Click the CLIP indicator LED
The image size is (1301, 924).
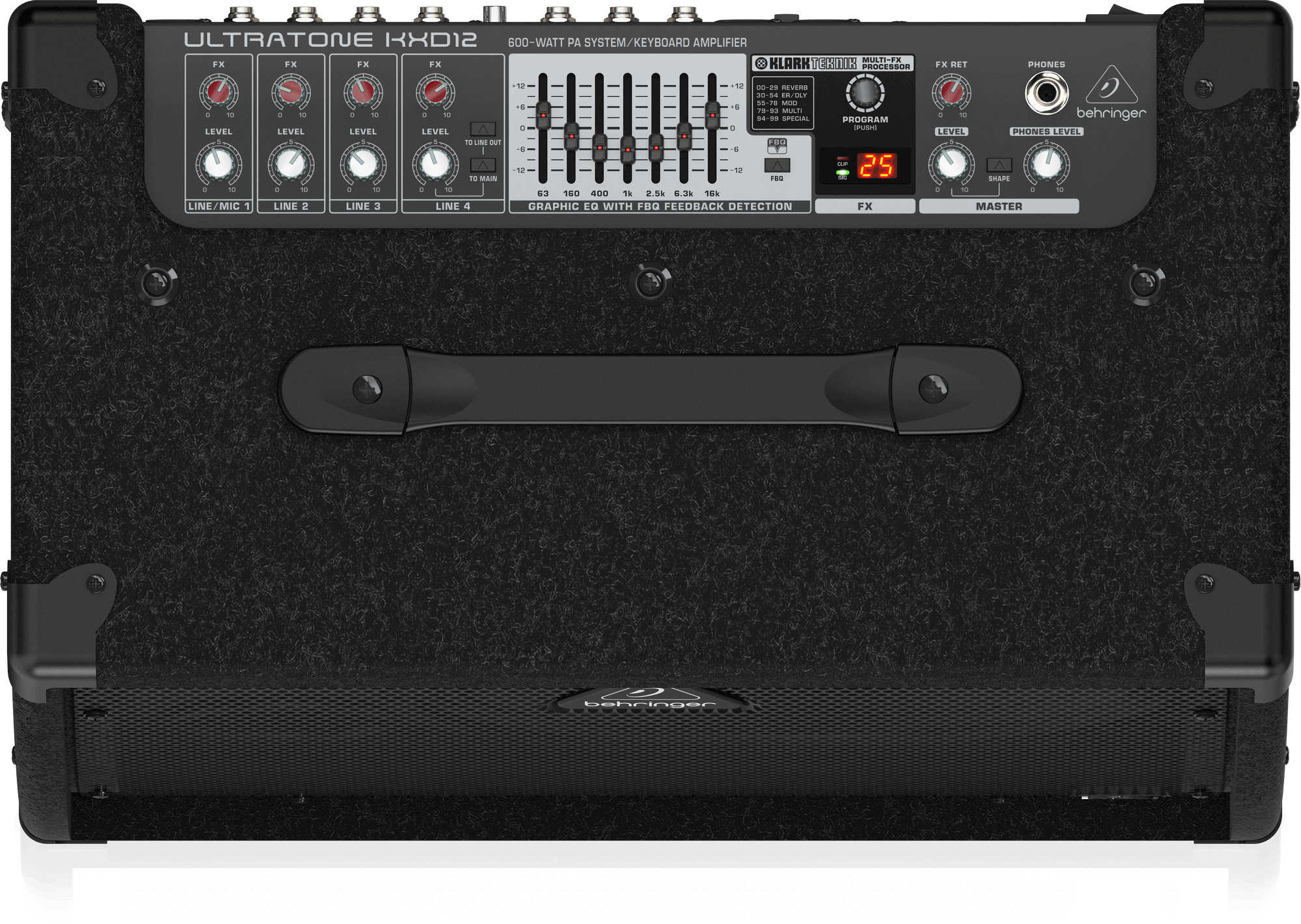(842, 159)
